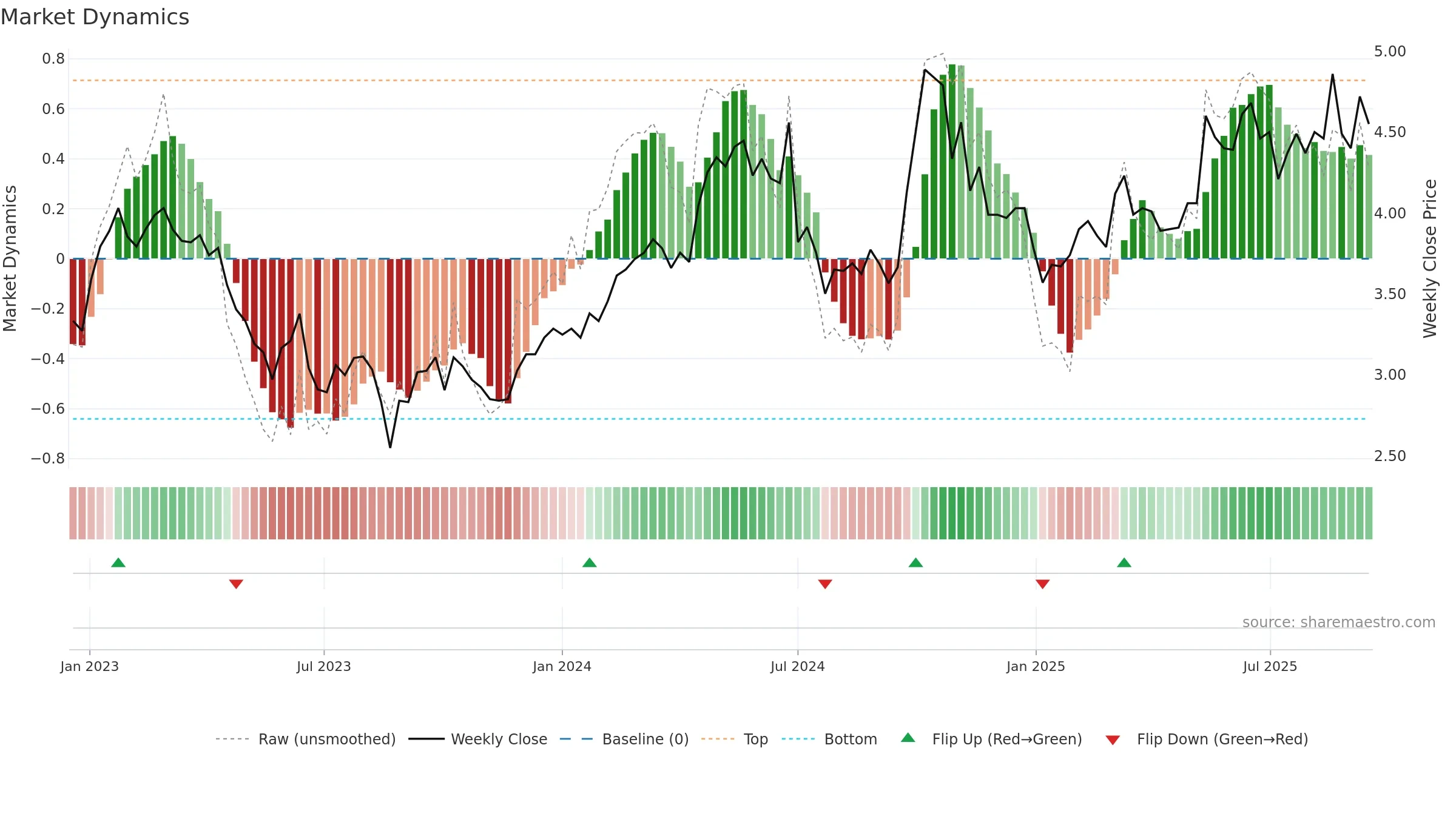
Task: Click the Jul 2024 x-axis label
Action: (798, 666)
